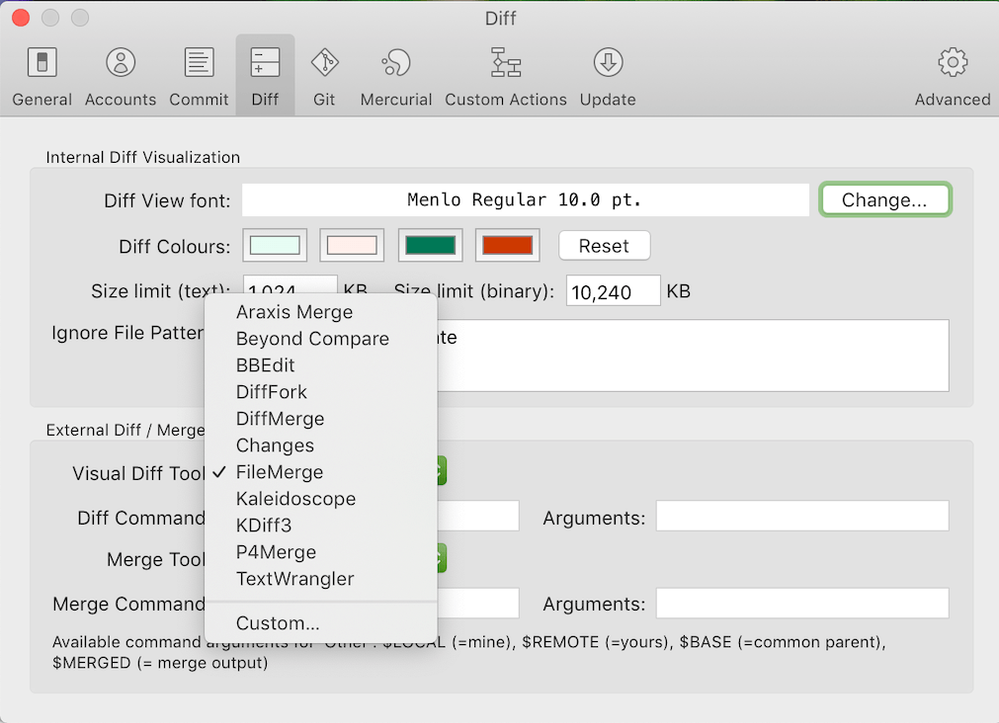
Task: Open the Advanced preferences gear
Action: tap(952, 76)
